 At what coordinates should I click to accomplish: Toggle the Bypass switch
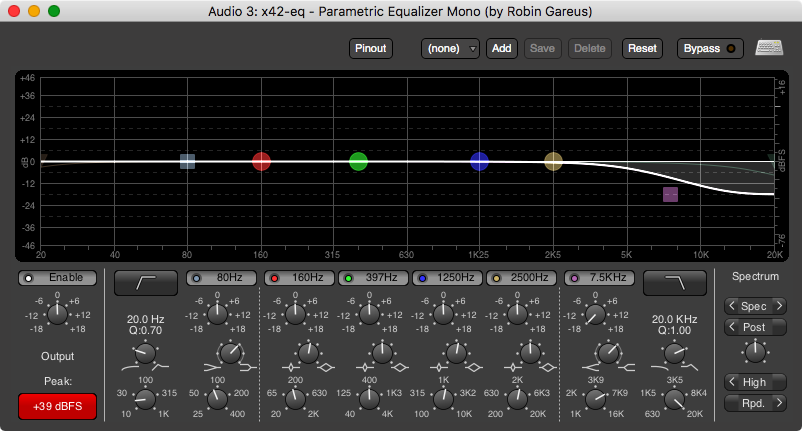[710, 48]
